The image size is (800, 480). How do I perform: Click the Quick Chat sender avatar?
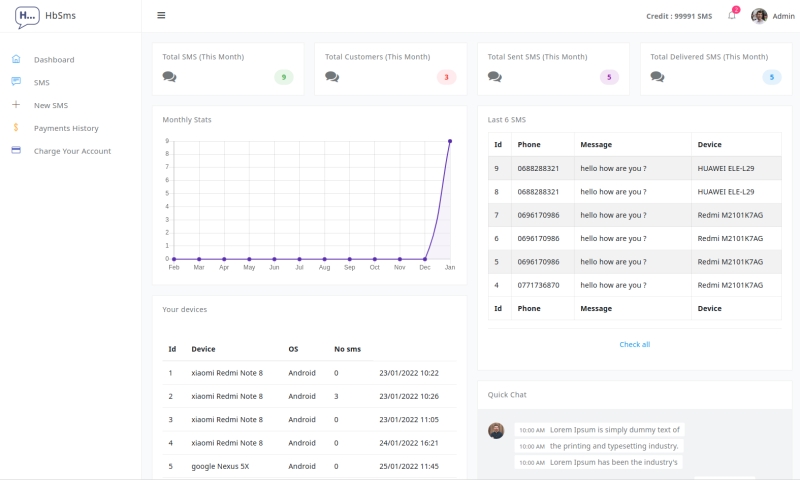tap(496, 430)
